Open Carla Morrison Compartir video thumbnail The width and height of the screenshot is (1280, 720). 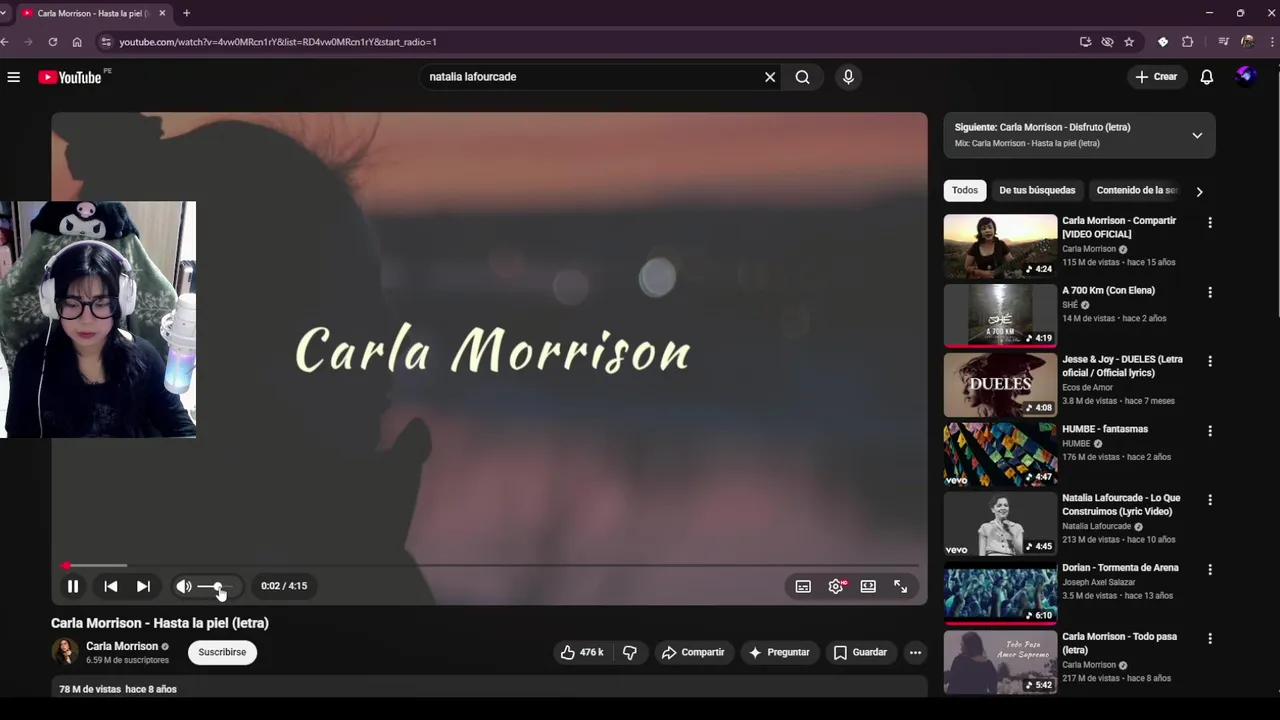coord(1000,246)
